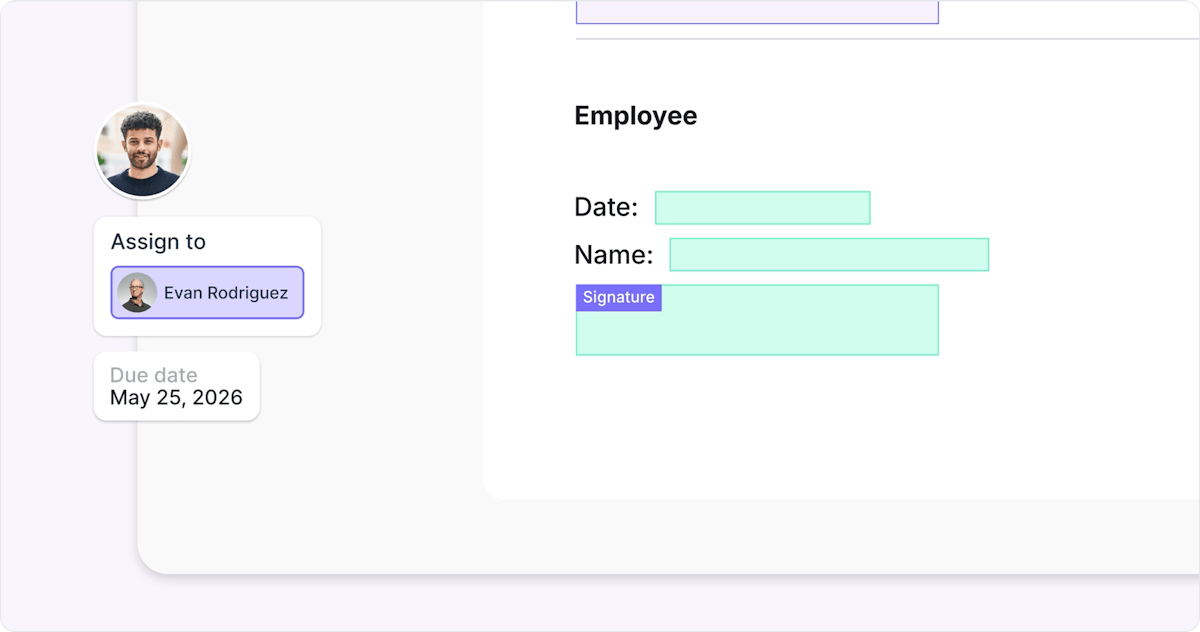Click into the Date input field
This screenshot has width=1200, height=632.
click(762, 208)
